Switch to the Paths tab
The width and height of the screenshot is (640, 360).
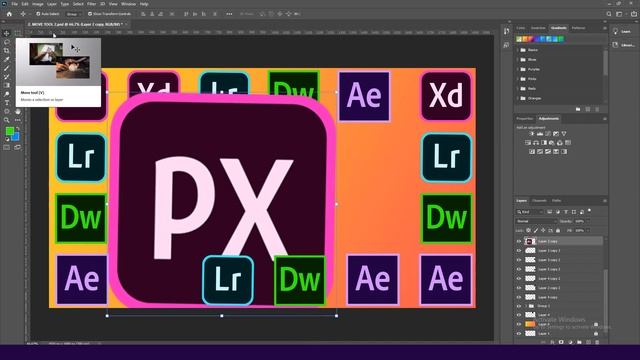tap(556, 200)
